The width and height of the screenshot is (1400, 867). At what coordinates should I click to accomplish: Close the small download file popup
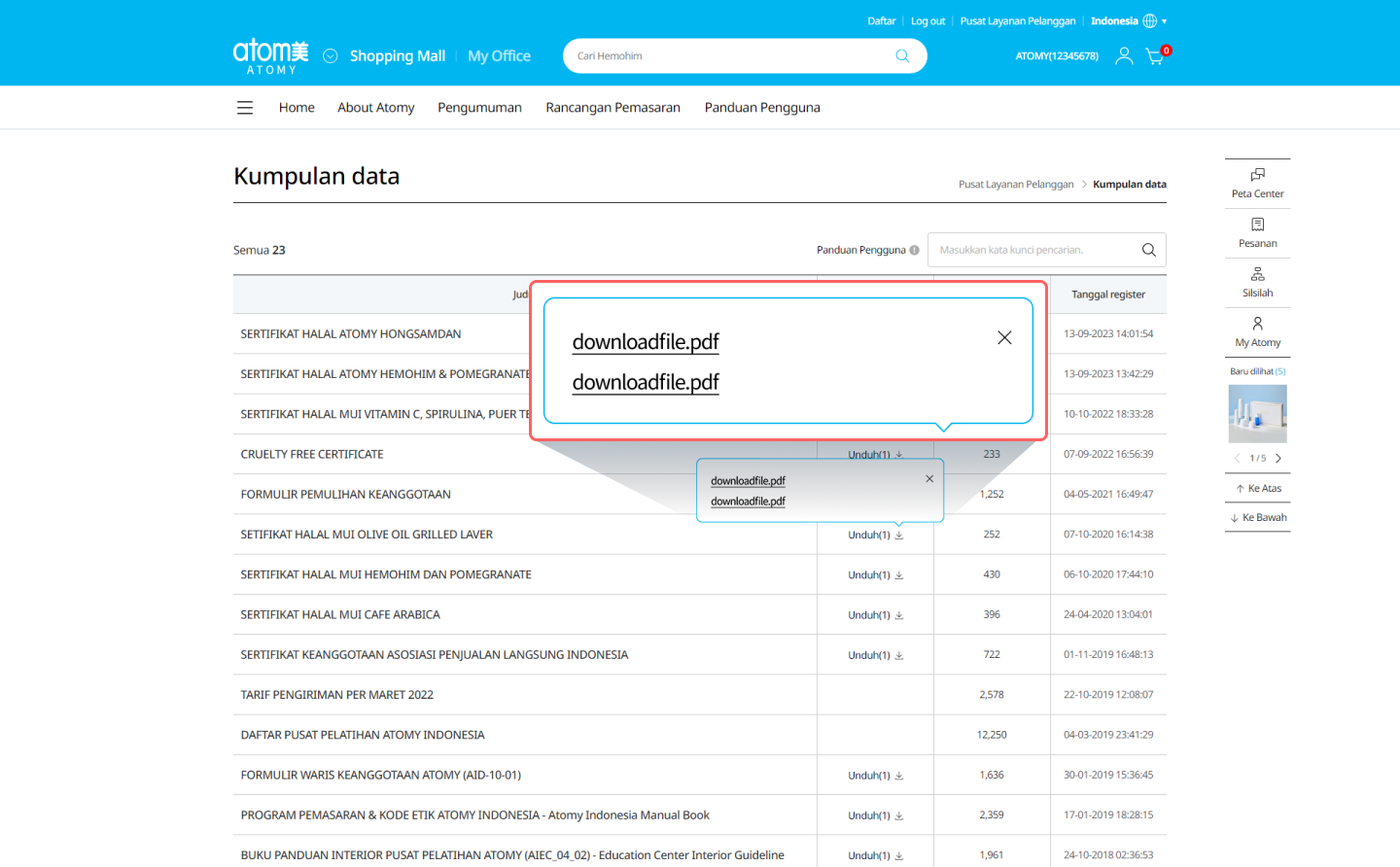(x=929, y=478)
